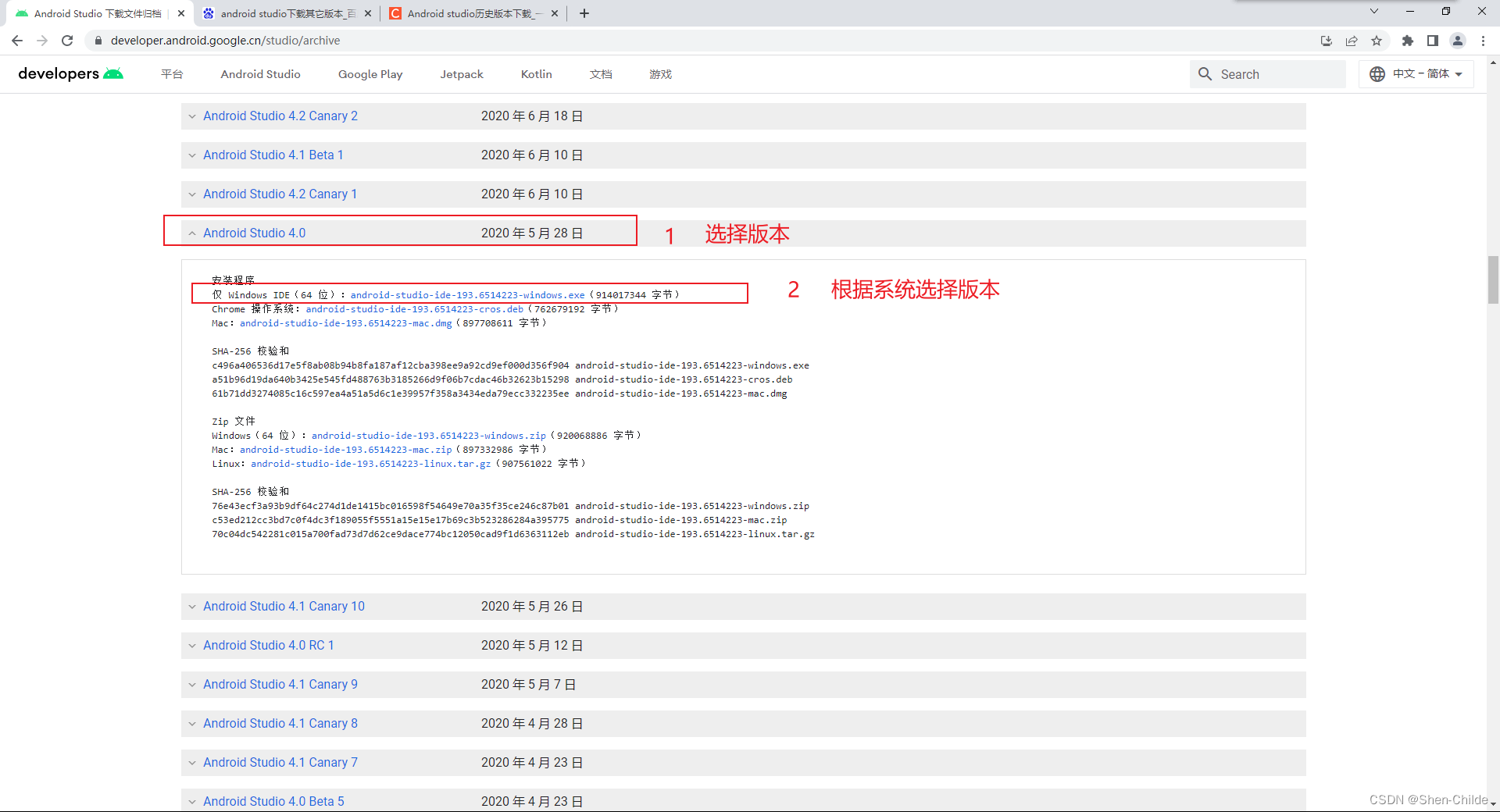Open a new browser tab
The image size is (1500, 812).
click(x=584, y=13)
